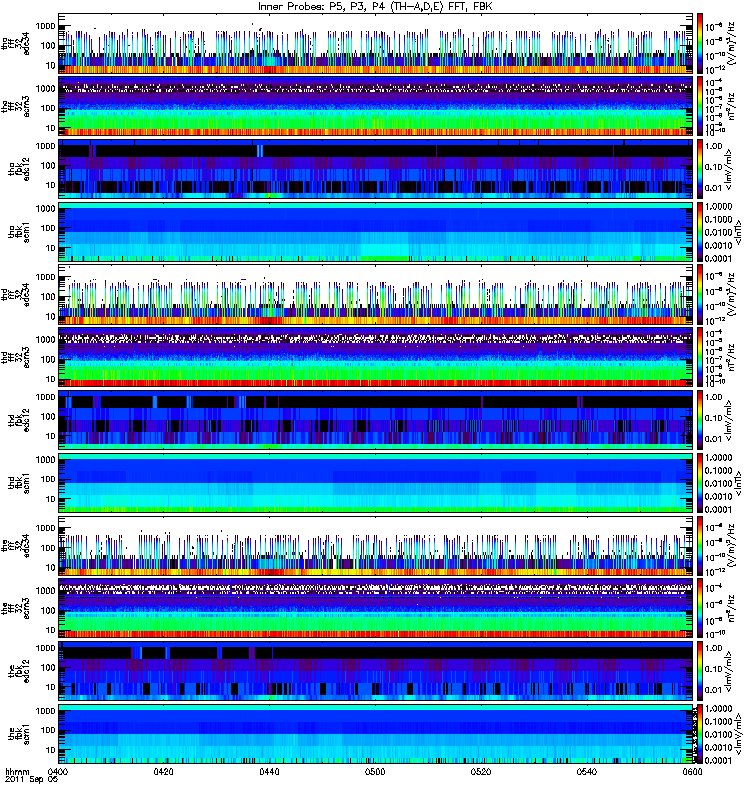
Task: Click the 0520 time axis label
Action: pos(481,771)
